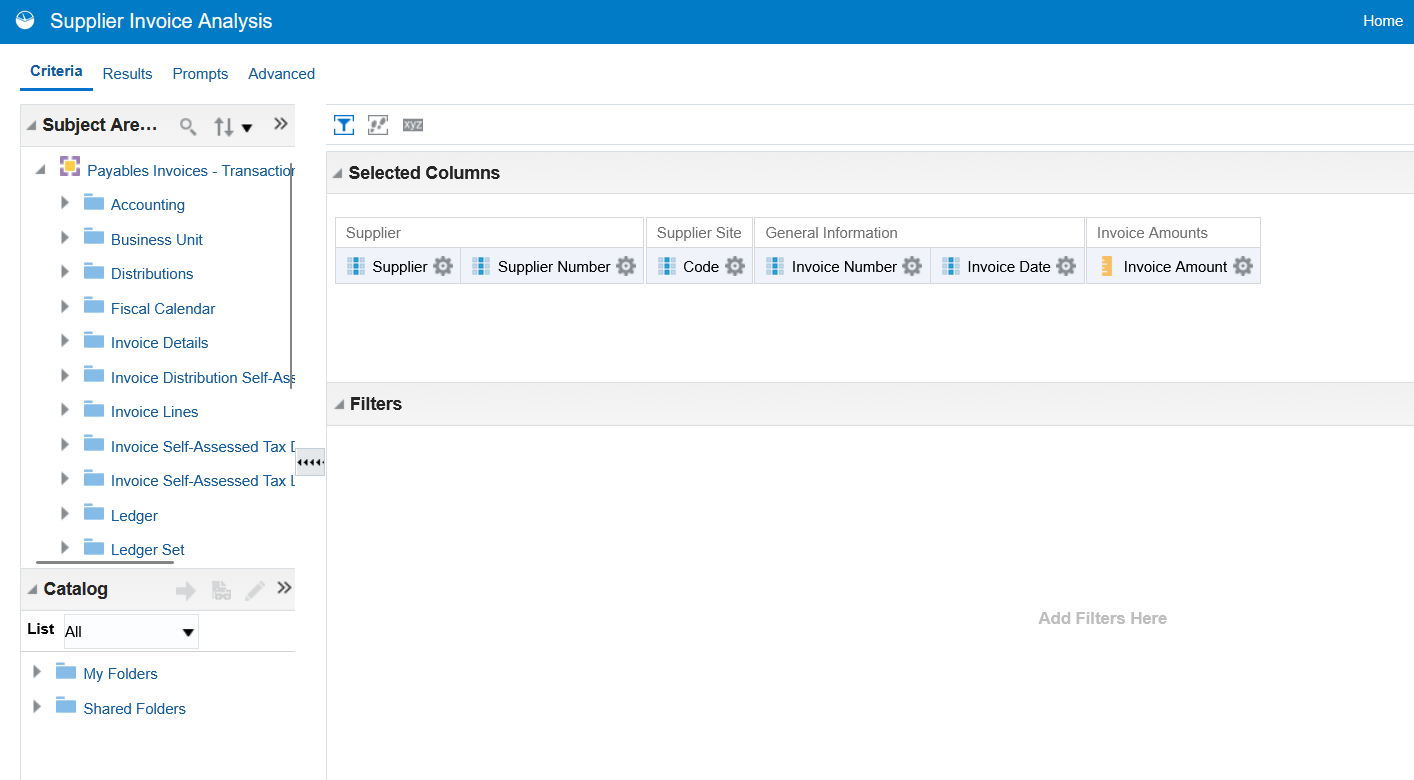Screen dimensions: 1414x780
Task: Open settings gear for Invoice Amount column
Action: (1243, 267)
